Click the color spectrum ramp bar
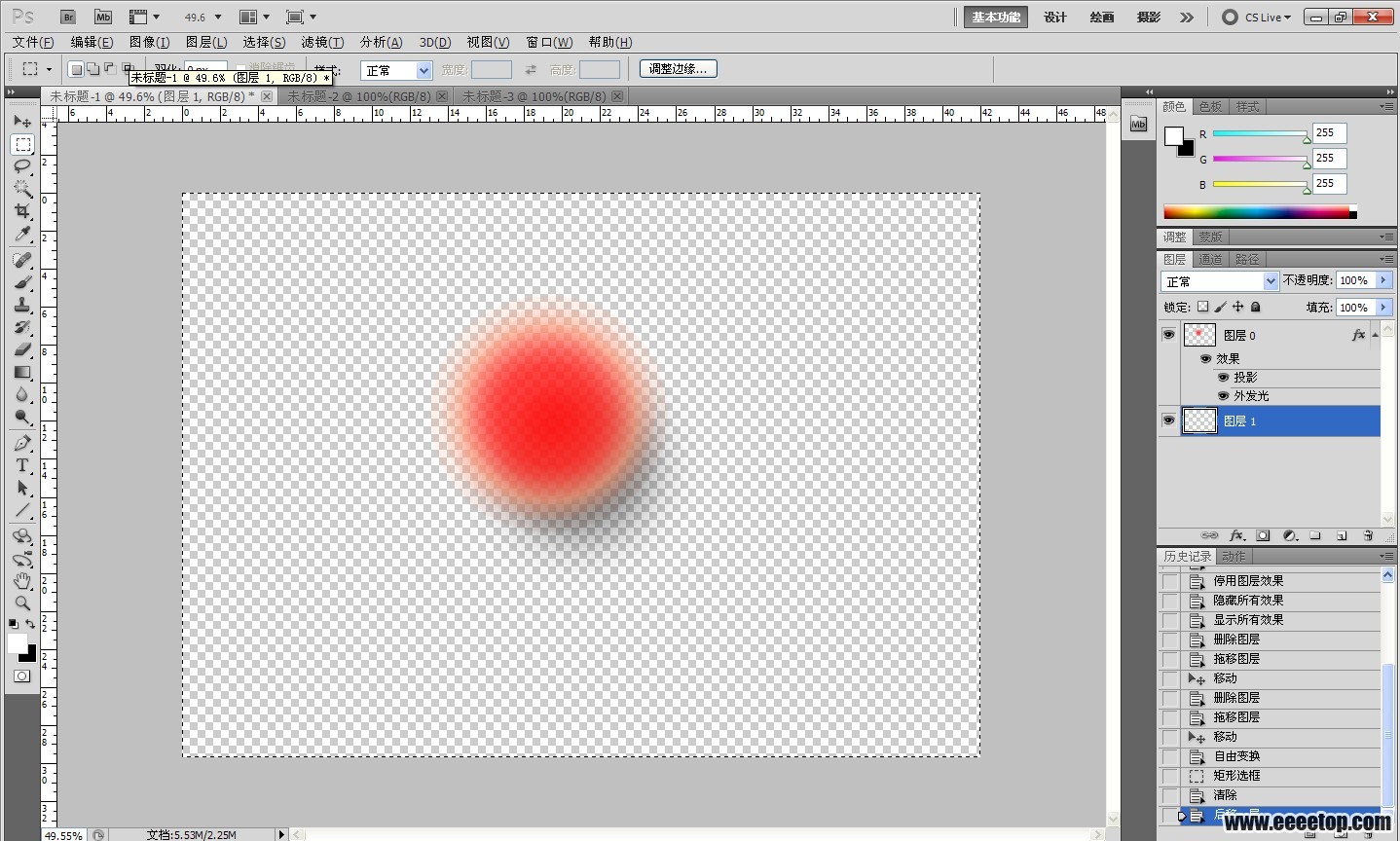Image resolution: width=1400 pixels, height=841 pixels. 1260,211
